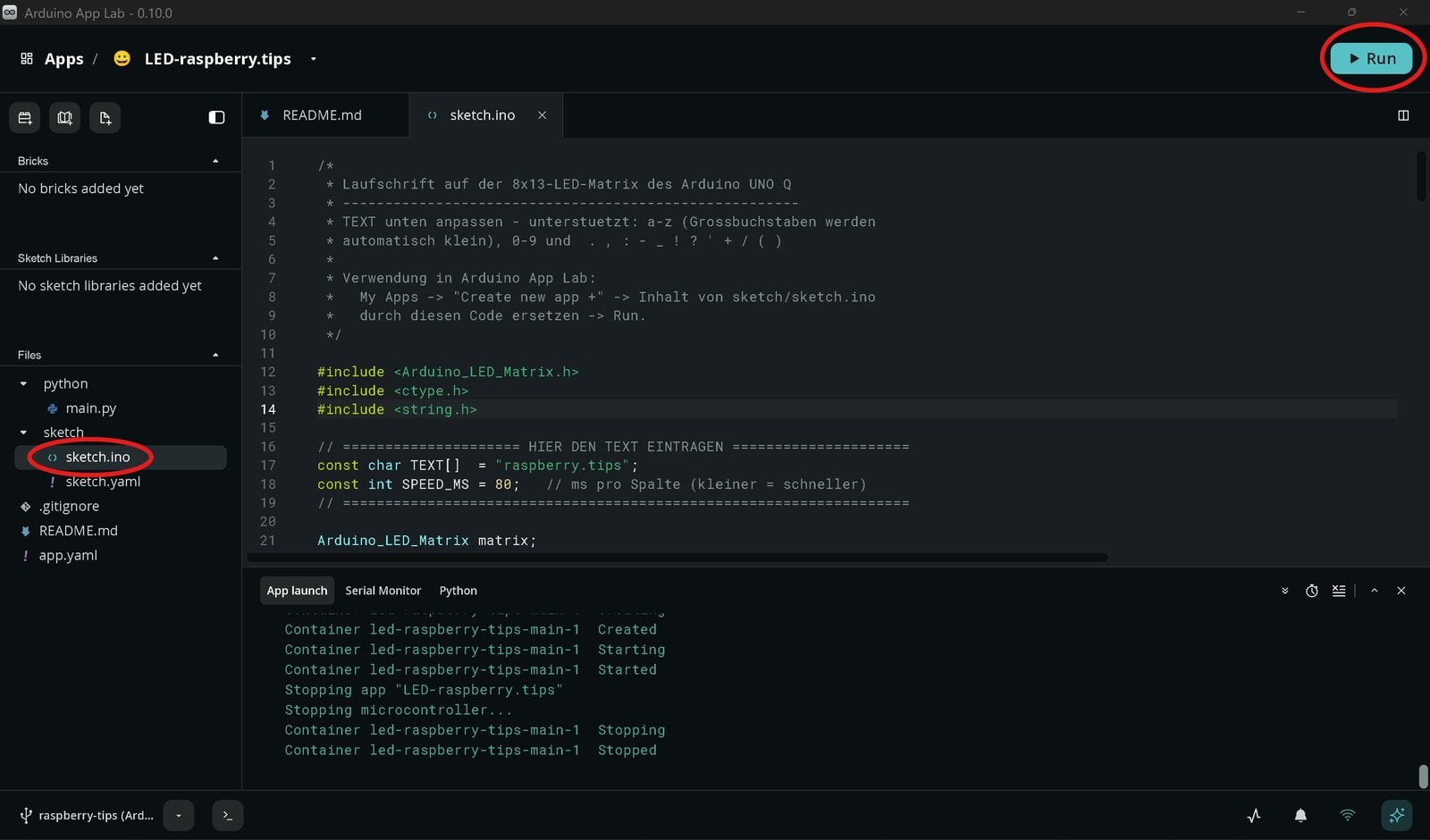The image size is (1430, 840).
Task: Click the TEXT[] "raspberry.tips" string line 17
Action: click(562, 466)
